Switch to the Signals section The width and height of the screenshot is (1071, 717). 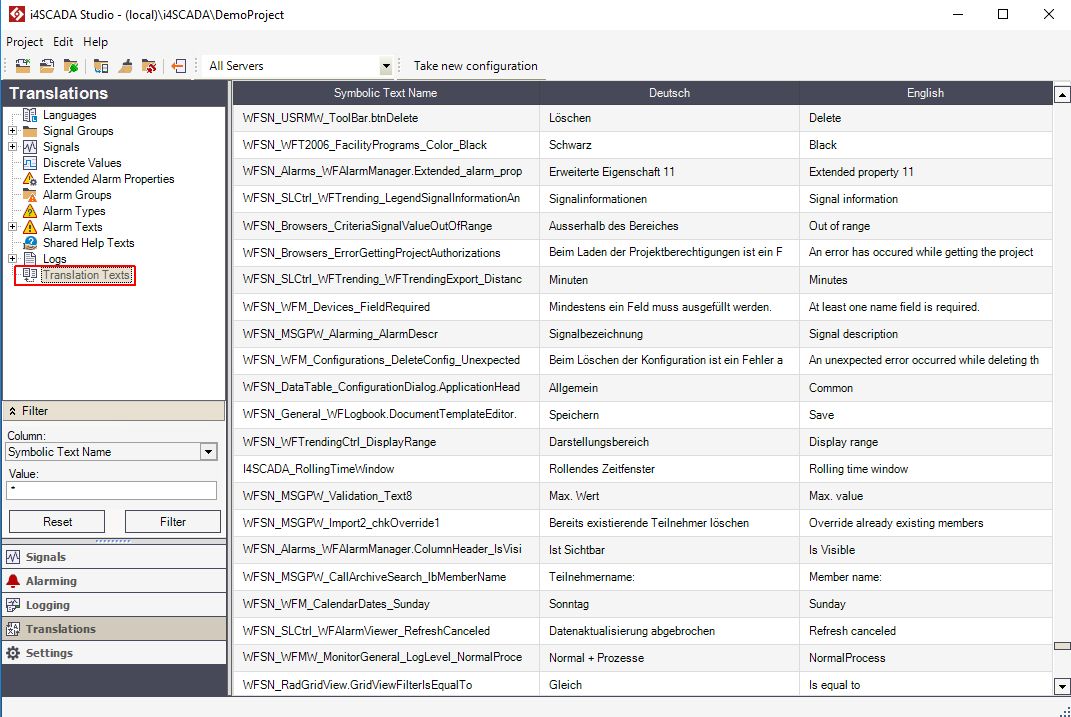click(x=114, y=557)
